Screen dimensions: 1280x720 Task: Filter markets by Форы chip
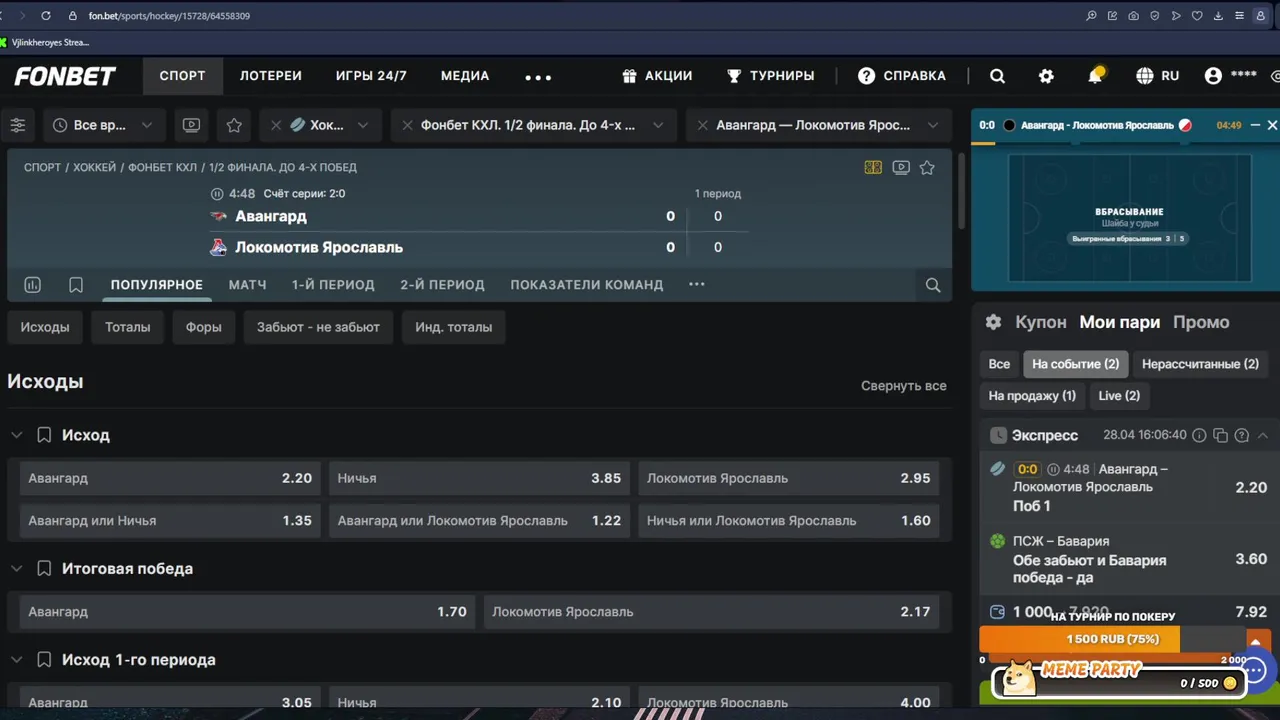203,327
